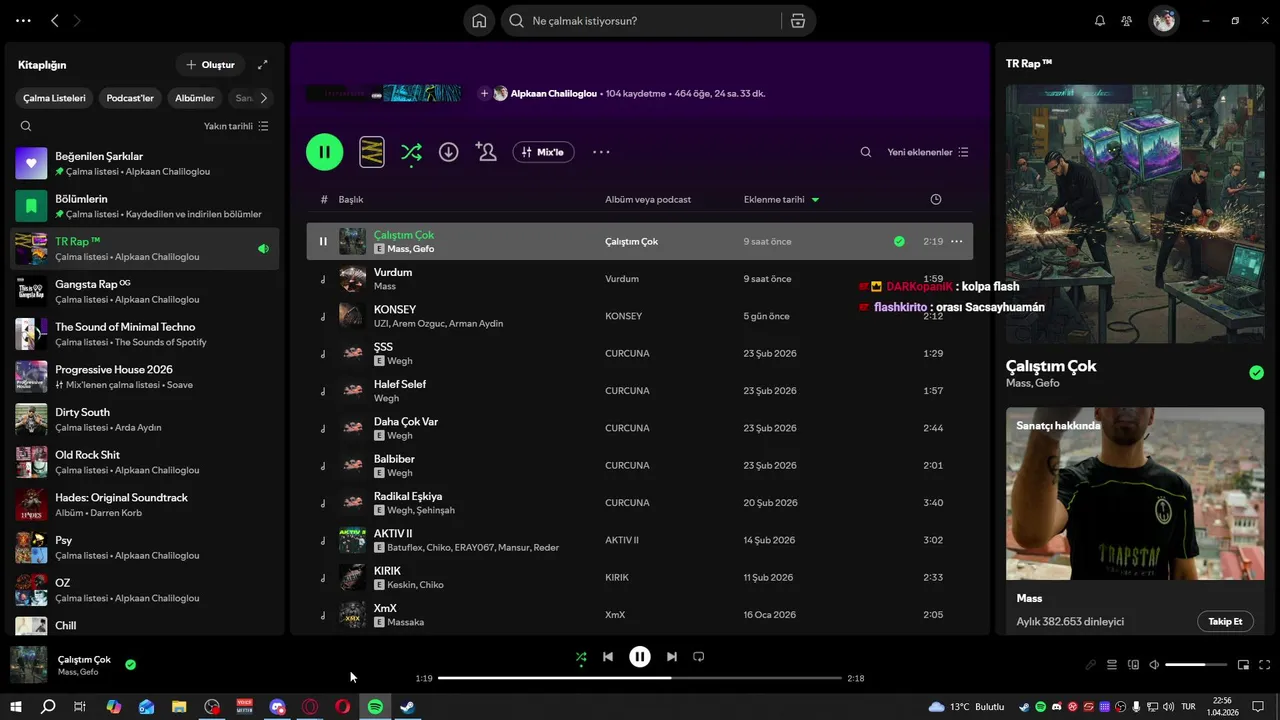Open the Alpkaan Chaliloglou profile link
Image resolution: width=1280 pixels, height=720 pixels.
[554, 93]
